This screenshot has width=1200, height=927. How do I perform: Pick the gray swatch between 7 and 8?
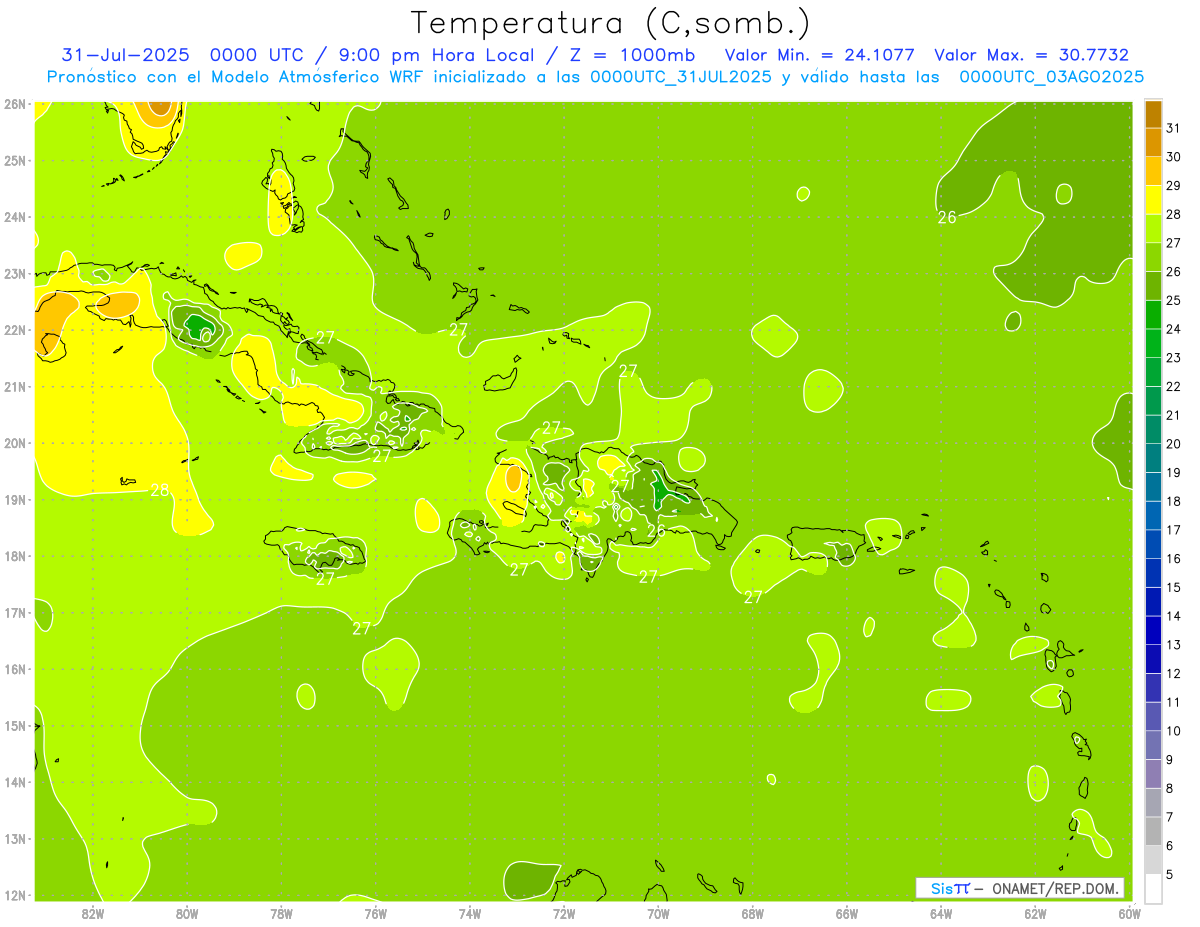(x=1153, y=802)
